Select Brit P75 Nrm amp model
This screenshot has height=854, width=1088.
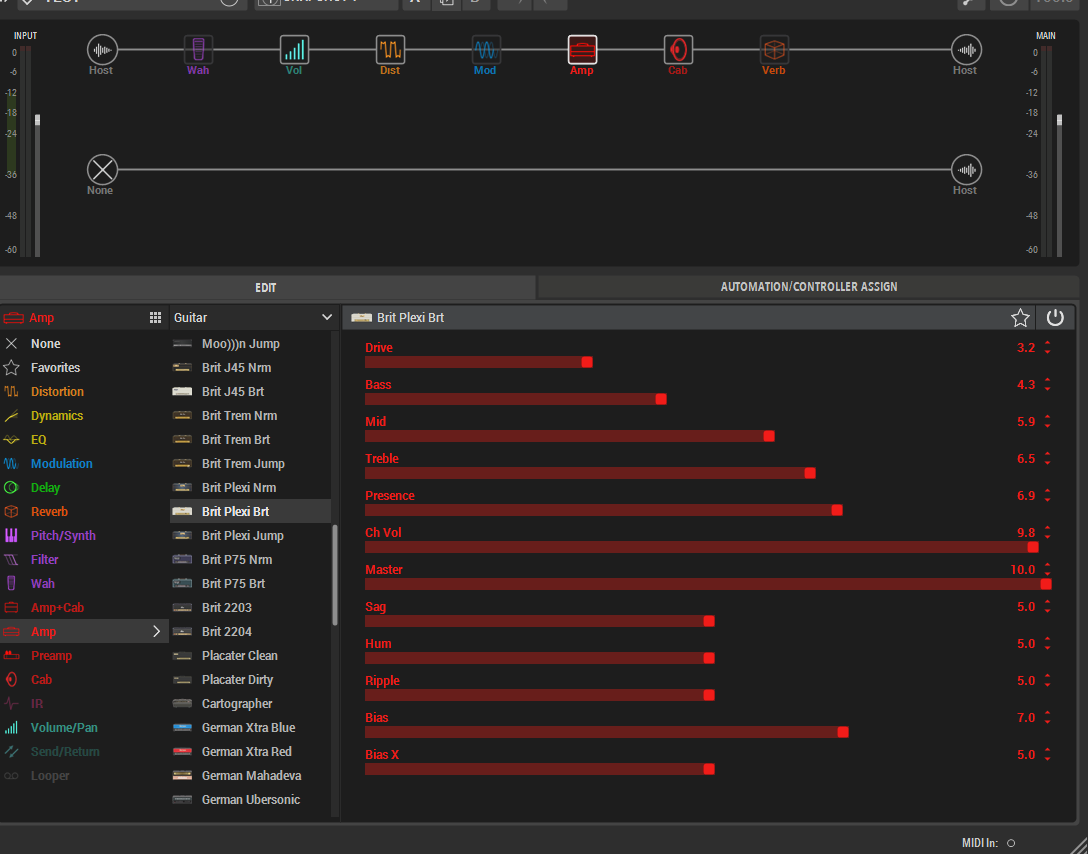point(250,559)
